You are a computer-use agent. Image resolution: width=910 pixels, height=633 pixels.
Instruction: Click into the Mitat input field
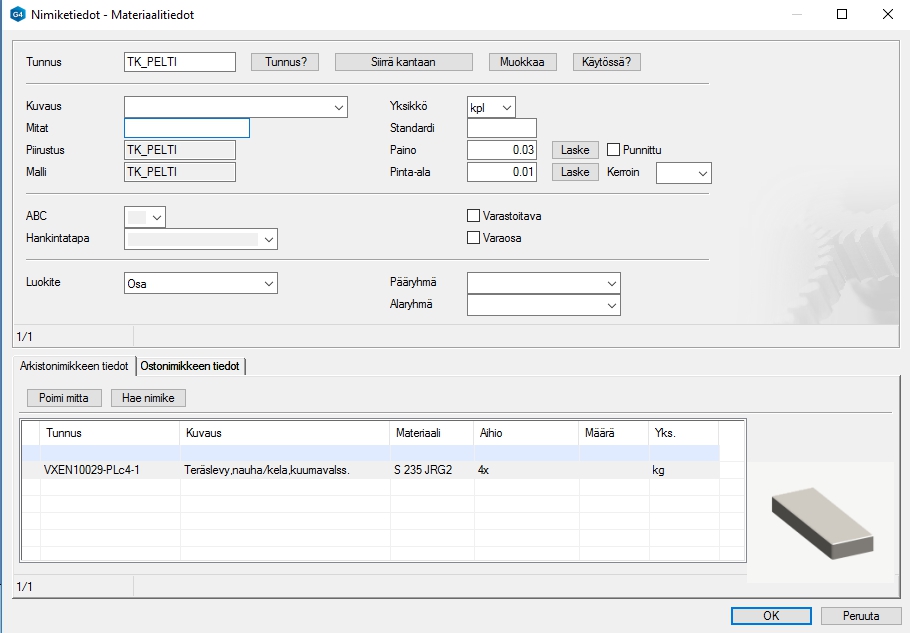(186, 128)
